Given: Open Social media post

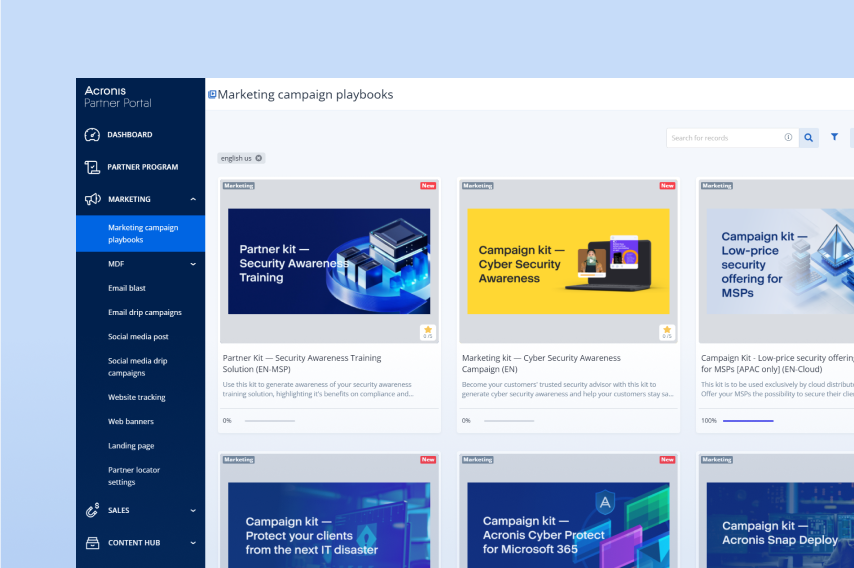Looking at the screenshot, I should point(138,337).
